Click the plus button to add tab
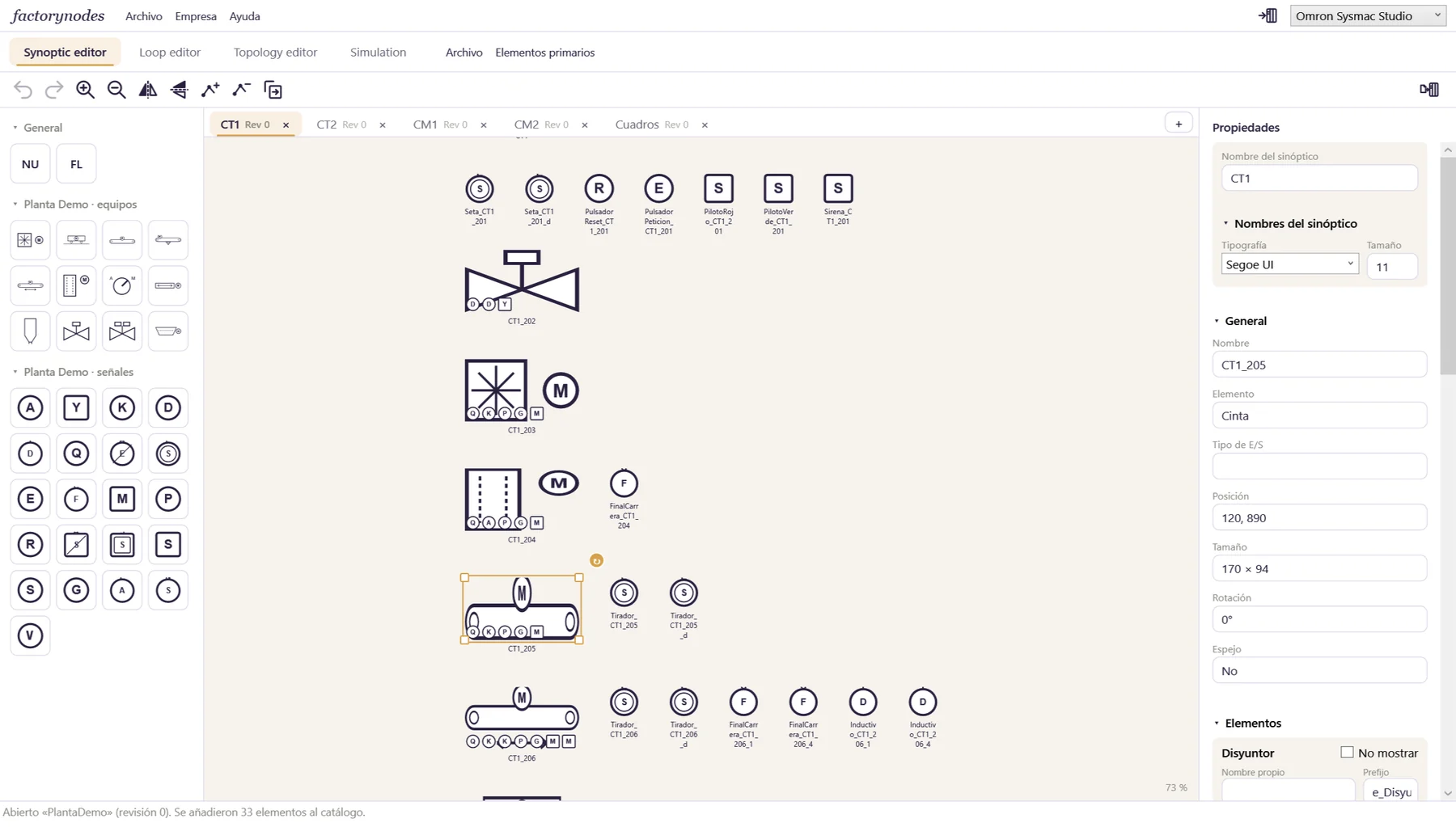The height and width of the screenshot is (827, 1456). click(x=1179, y=124)
